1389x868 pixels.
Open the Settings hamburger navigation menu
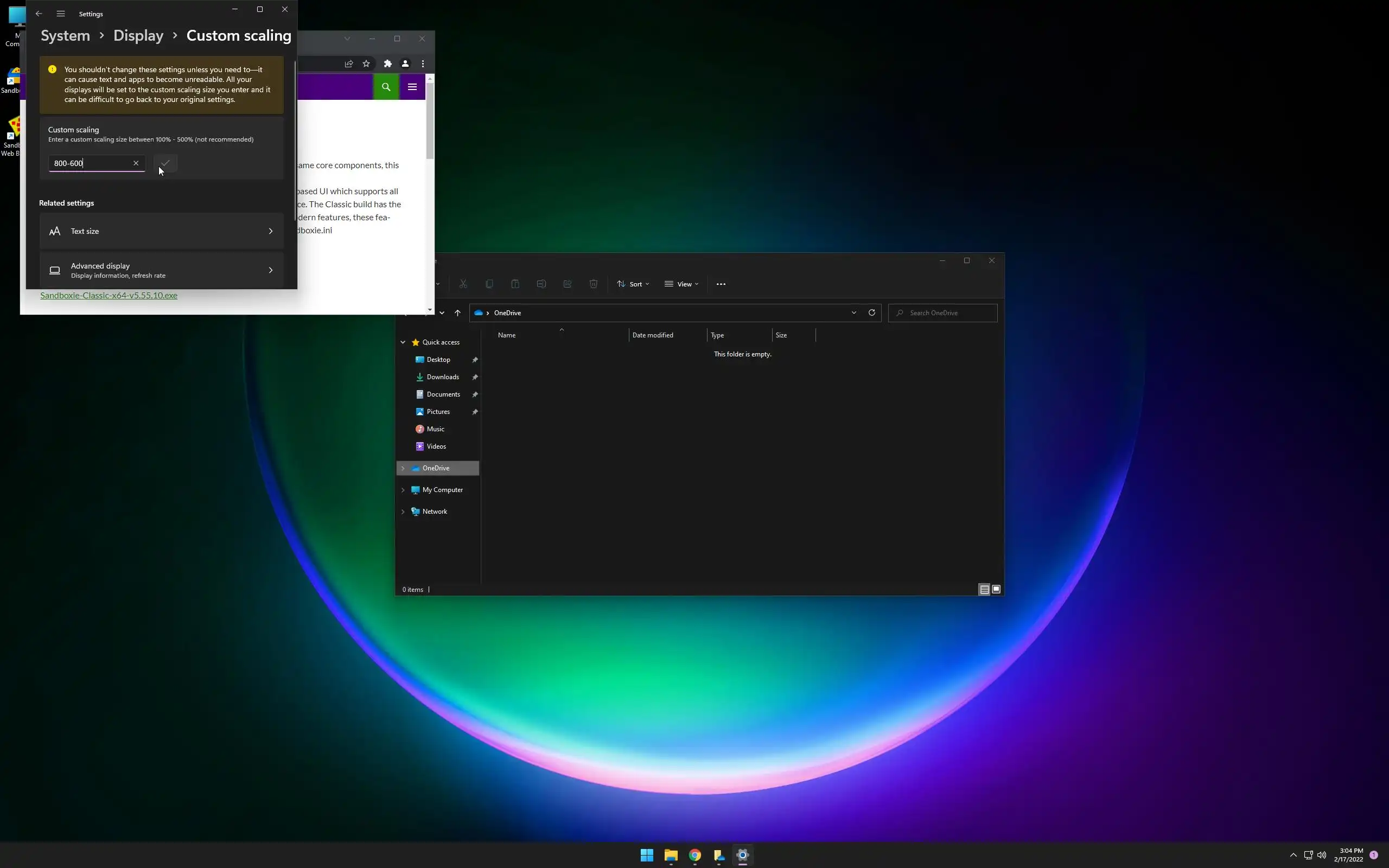point(61,14)
